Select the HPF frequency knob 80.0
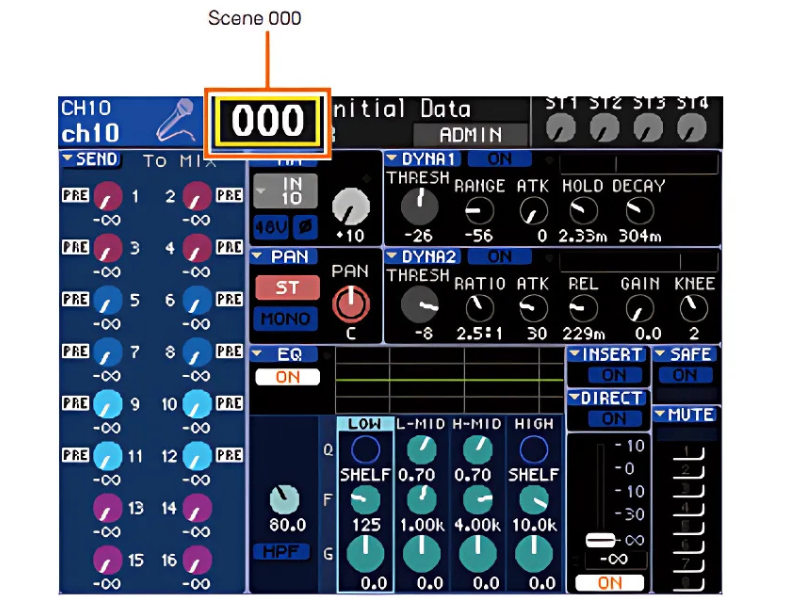Image resolution: width=800 pixels, height=600 pixels. coord(285,499)
